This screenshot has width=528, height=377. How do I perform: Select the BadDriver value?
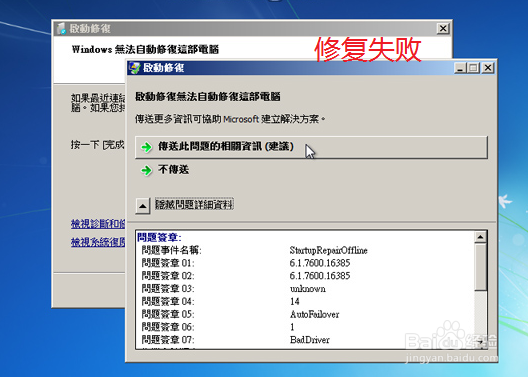click(x=309, y=340)
